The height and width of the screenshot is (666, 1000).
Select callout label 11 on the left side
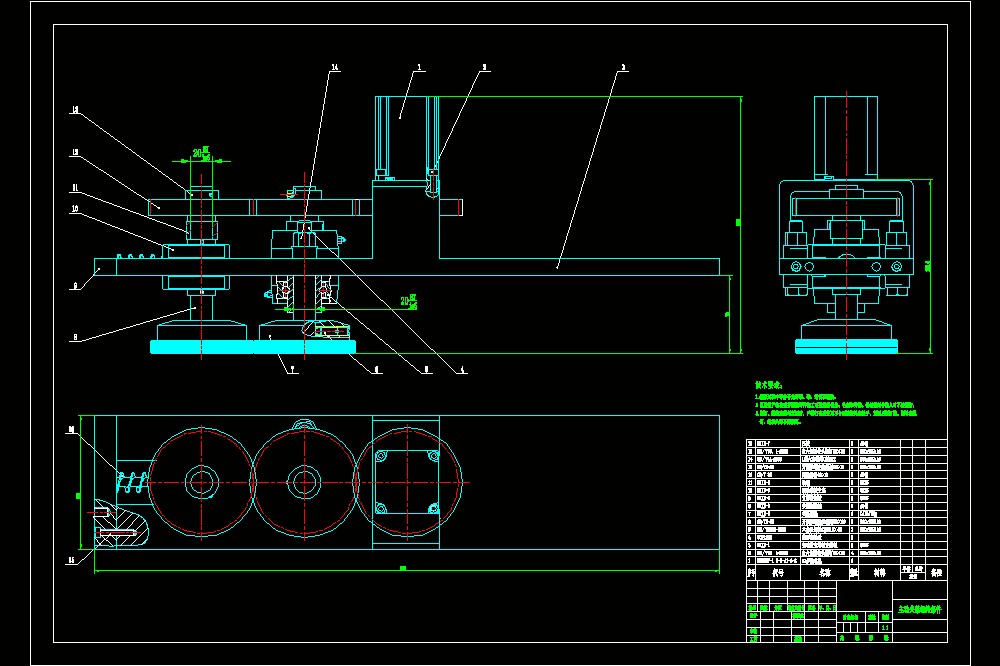tap(75, 188)
